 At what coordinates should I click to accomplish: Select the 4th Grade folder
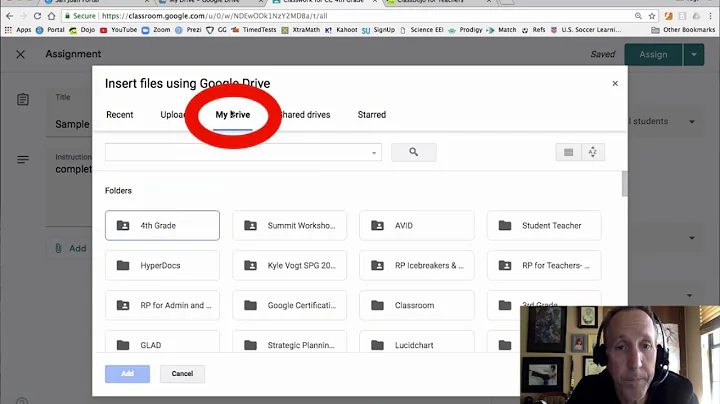162,225
